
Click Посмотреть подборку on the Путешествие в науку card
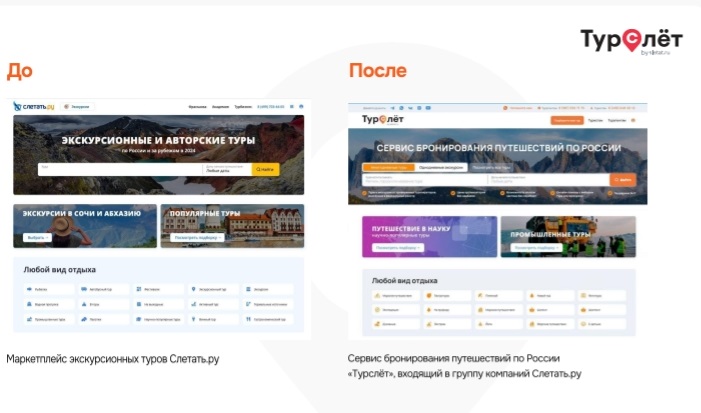398,248
